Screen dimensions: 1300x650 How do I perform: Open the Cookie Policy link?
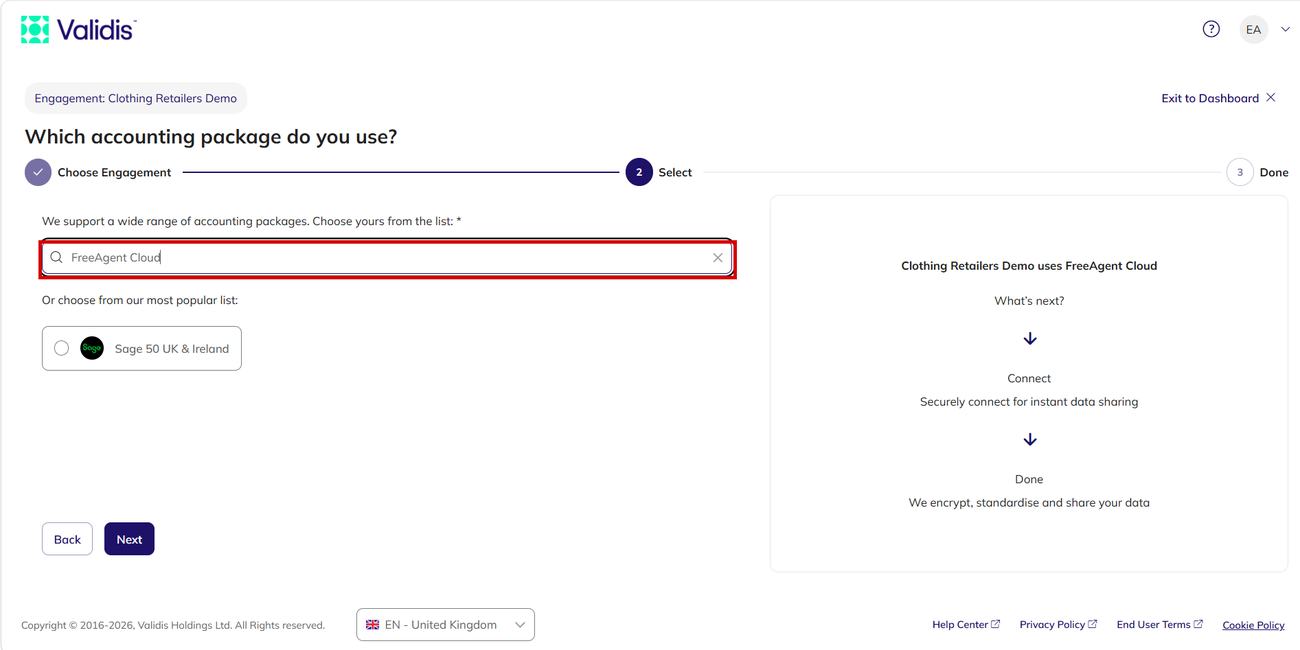(1253, 626)
